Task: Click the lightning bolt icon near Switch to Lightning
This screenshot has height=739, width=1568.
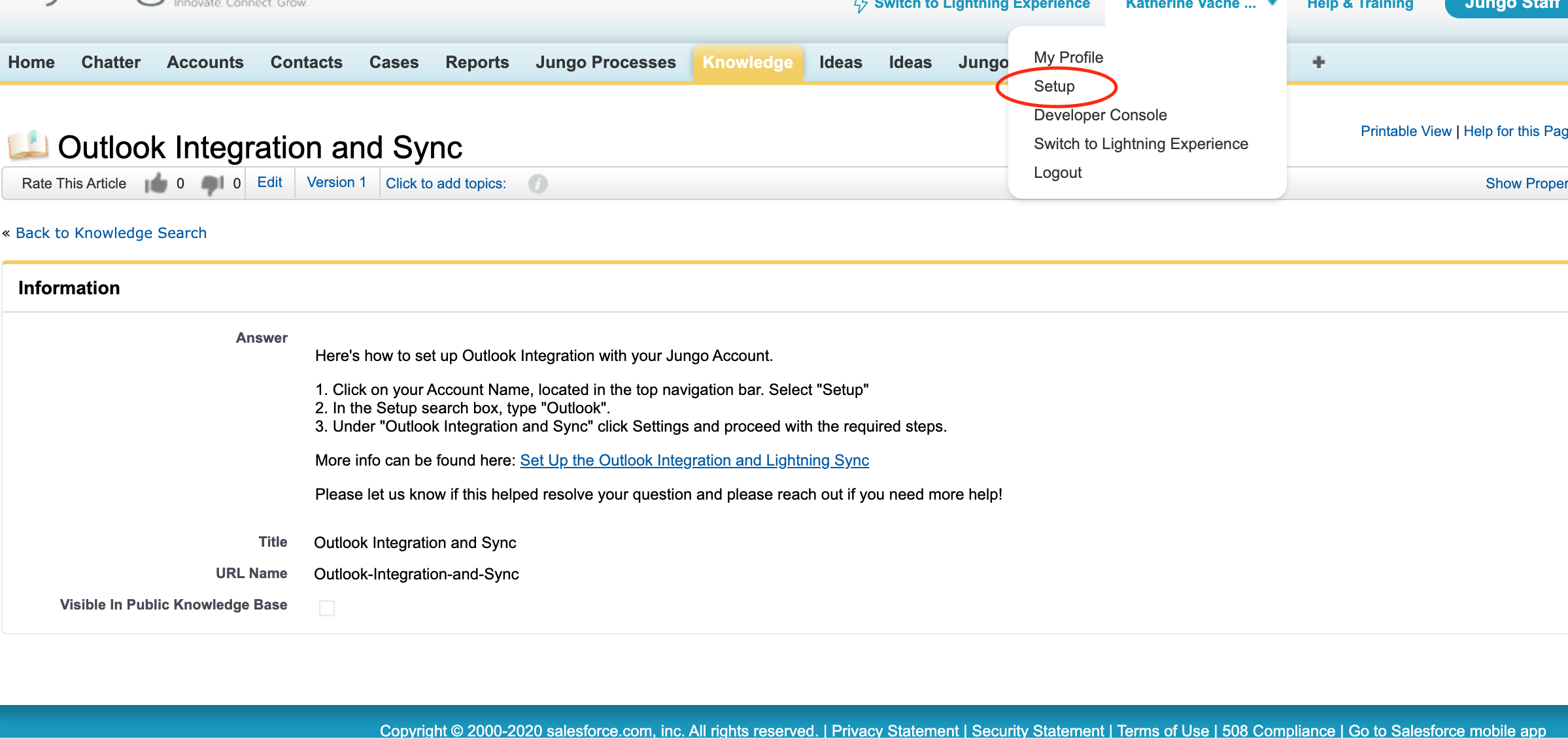Action: click(859, 5)
